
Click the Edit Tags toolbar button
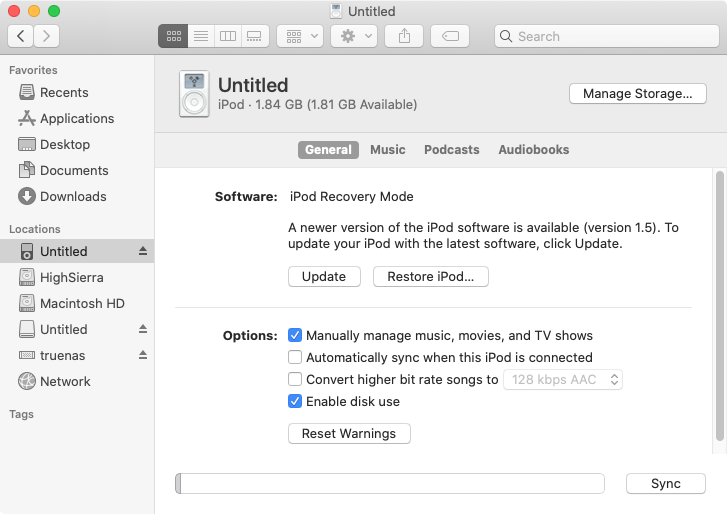pyautogui.click(x=450, y=36)
